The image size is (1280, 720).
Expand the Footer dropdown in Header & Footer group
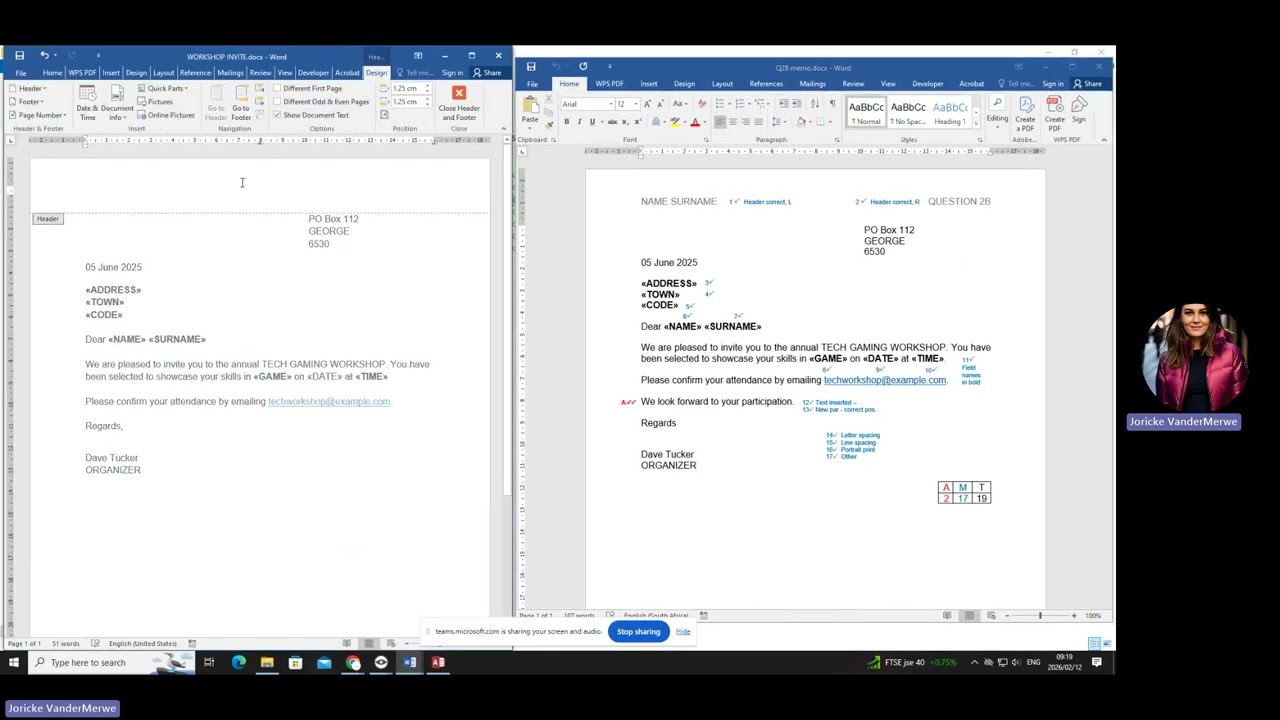tap(26, 102)
